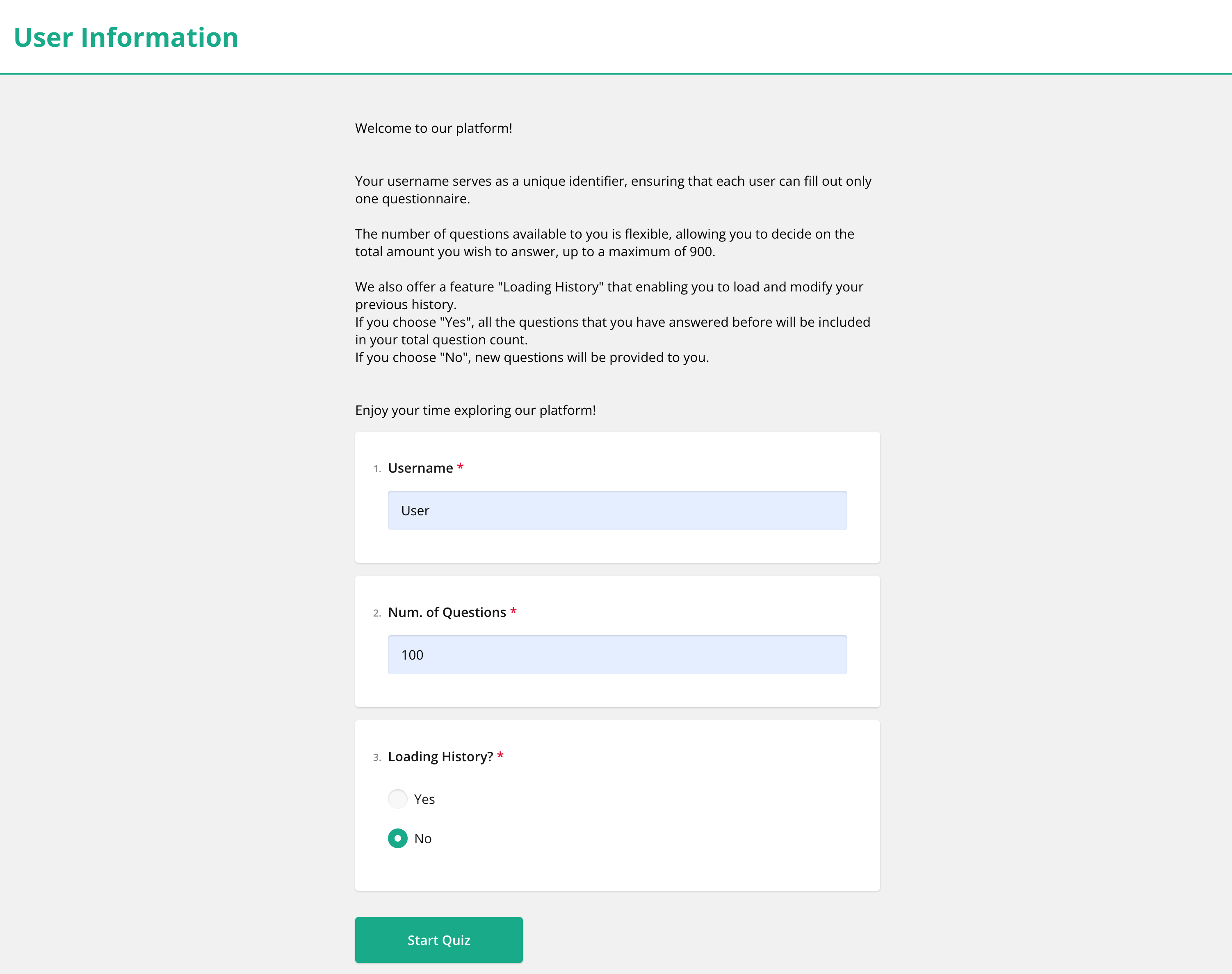The height and width of the screenshot is (974, 1232).
Task: Click the asterisk next to Num. of Questions
Action: pyautogui.click(x=513, y=612)
